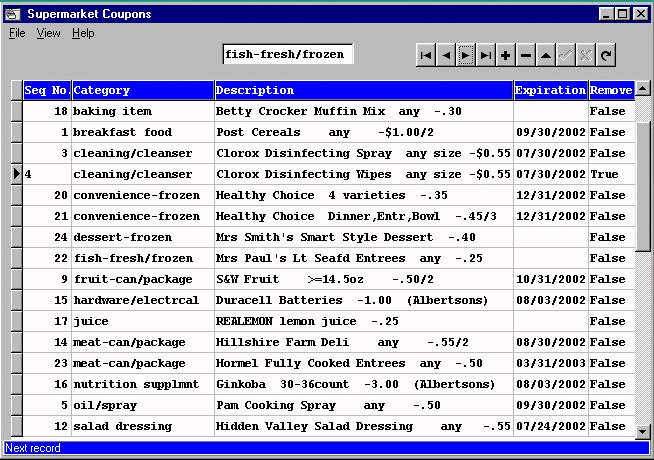Viewport: 654px width, 460px height.
Task: Toggle Remove False for REALEMON lemon juice
Action: (x=611, y=321)
